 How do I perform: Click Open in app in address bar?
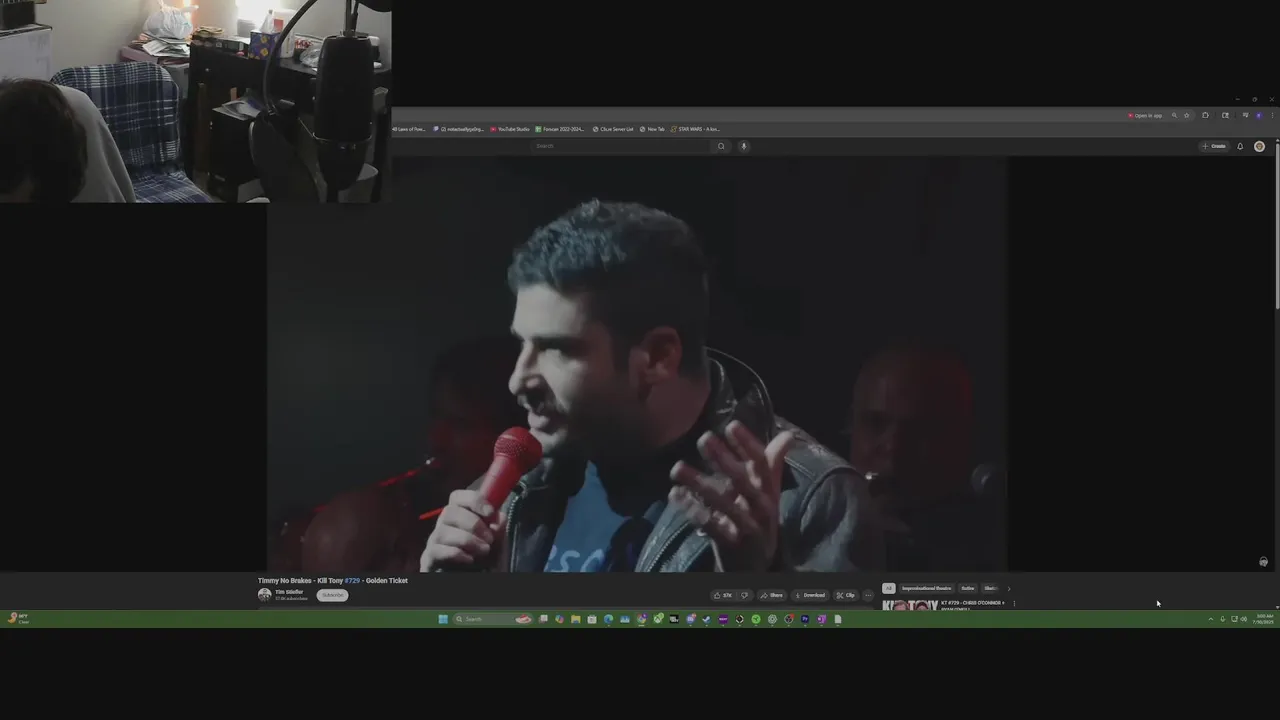[x=1145, y=115]
